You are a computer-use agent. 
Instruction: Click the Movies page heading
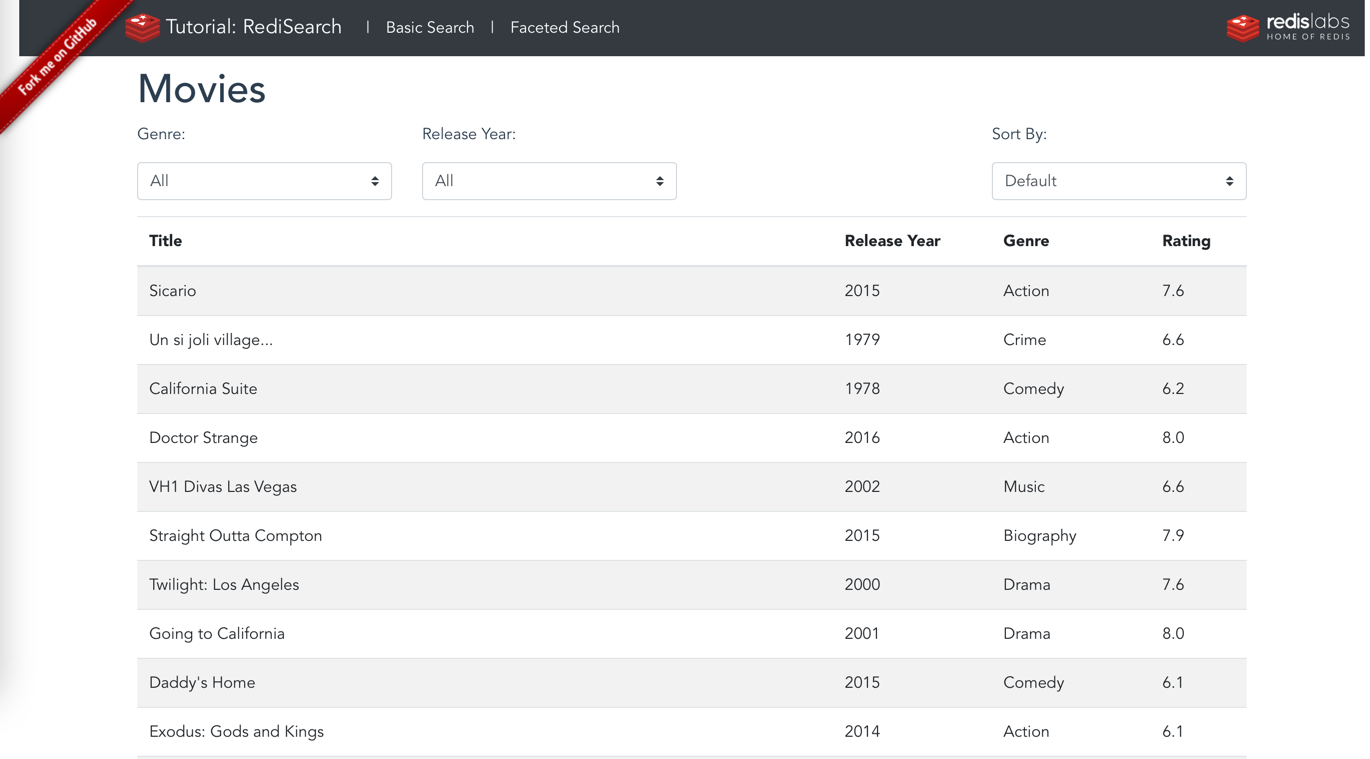(x=202, y=90)
